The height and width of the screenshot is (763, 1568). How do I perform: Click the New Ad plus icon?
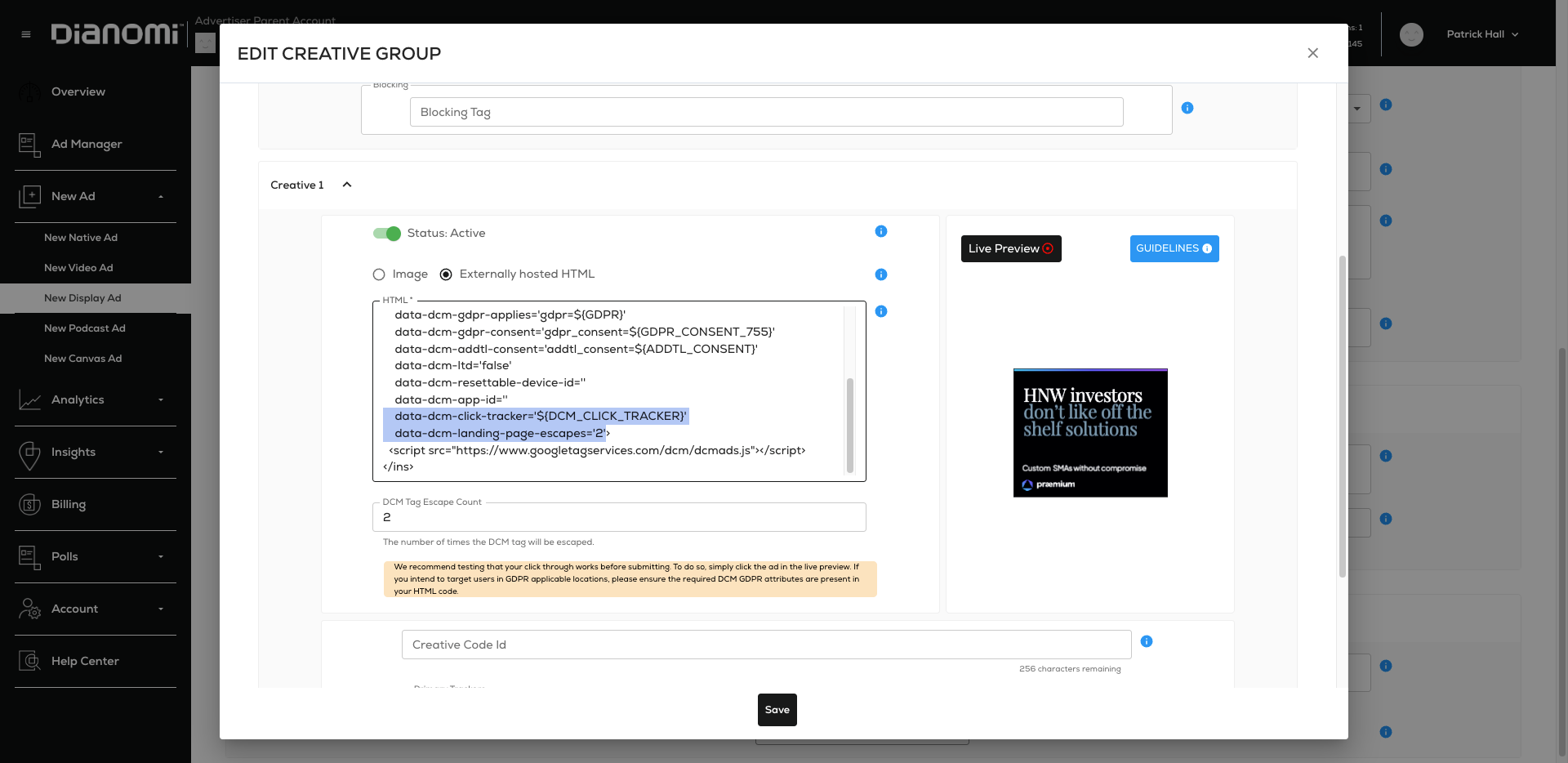coord(29,197)
